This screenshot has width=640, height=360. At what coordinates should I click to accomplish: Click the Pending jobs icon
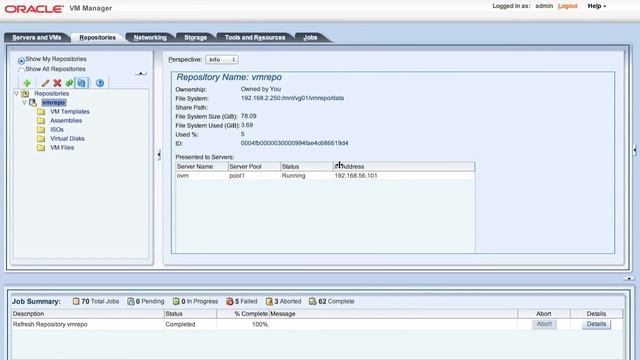point(131,301)
